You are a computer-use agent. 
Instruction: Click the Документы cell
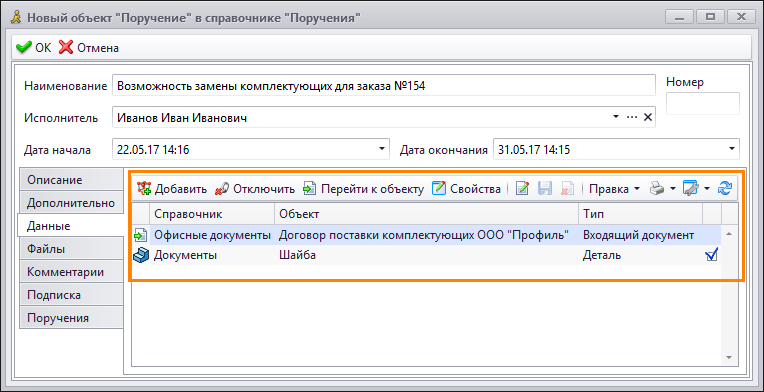pyautogui.click(x=212, y=255)
